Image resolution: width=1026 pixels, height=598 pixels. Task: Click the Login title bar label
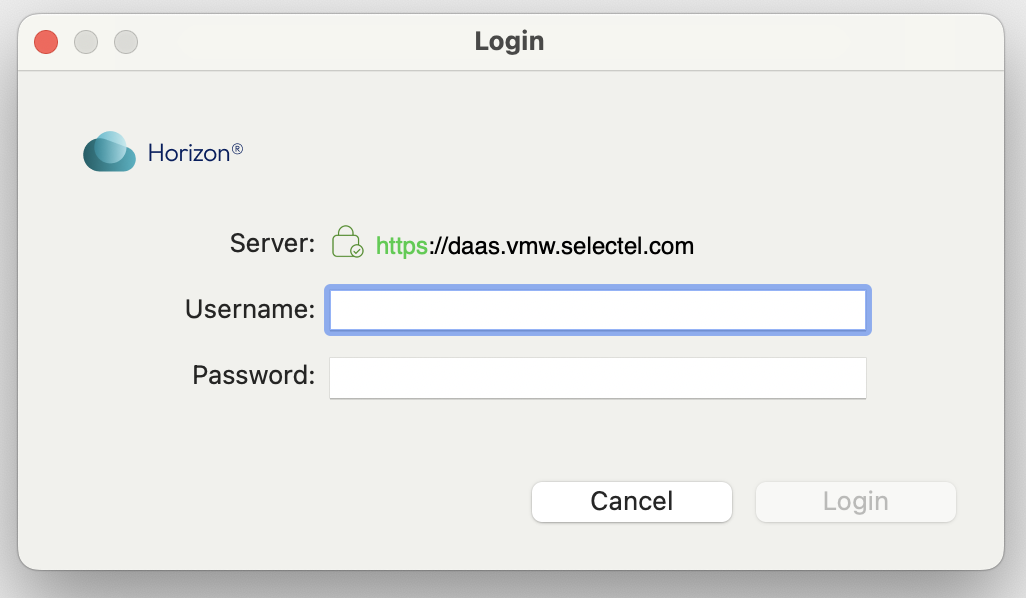[x=509, y=41]
